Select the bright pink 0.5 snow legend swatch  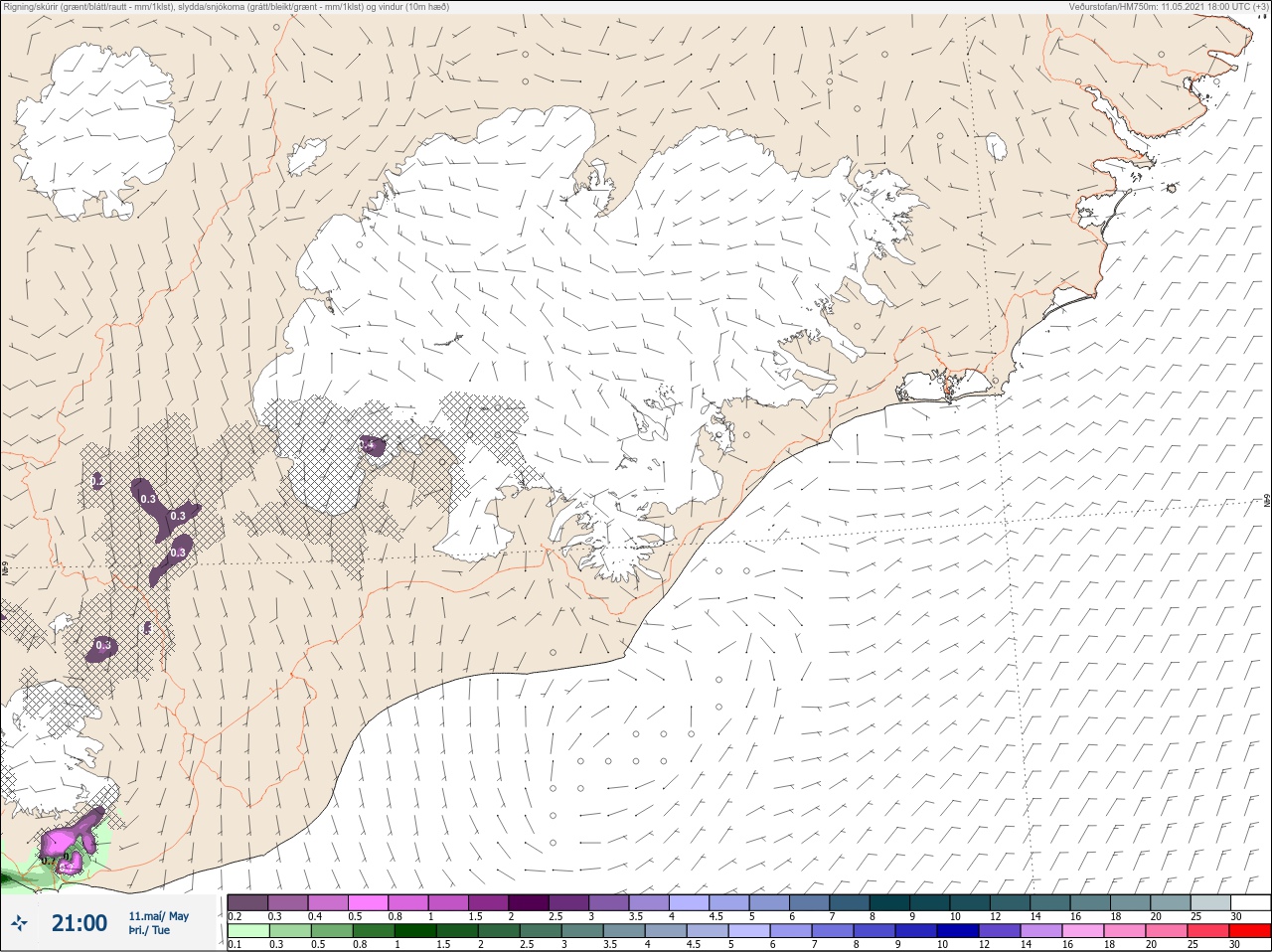click(x=370, y=902)
